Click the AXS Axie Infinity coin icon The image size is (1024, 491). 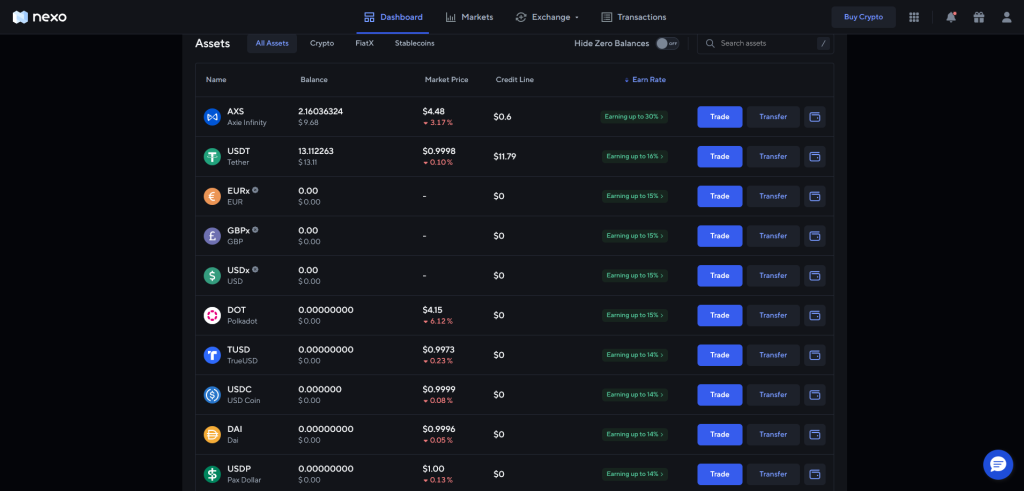(212, 117)
